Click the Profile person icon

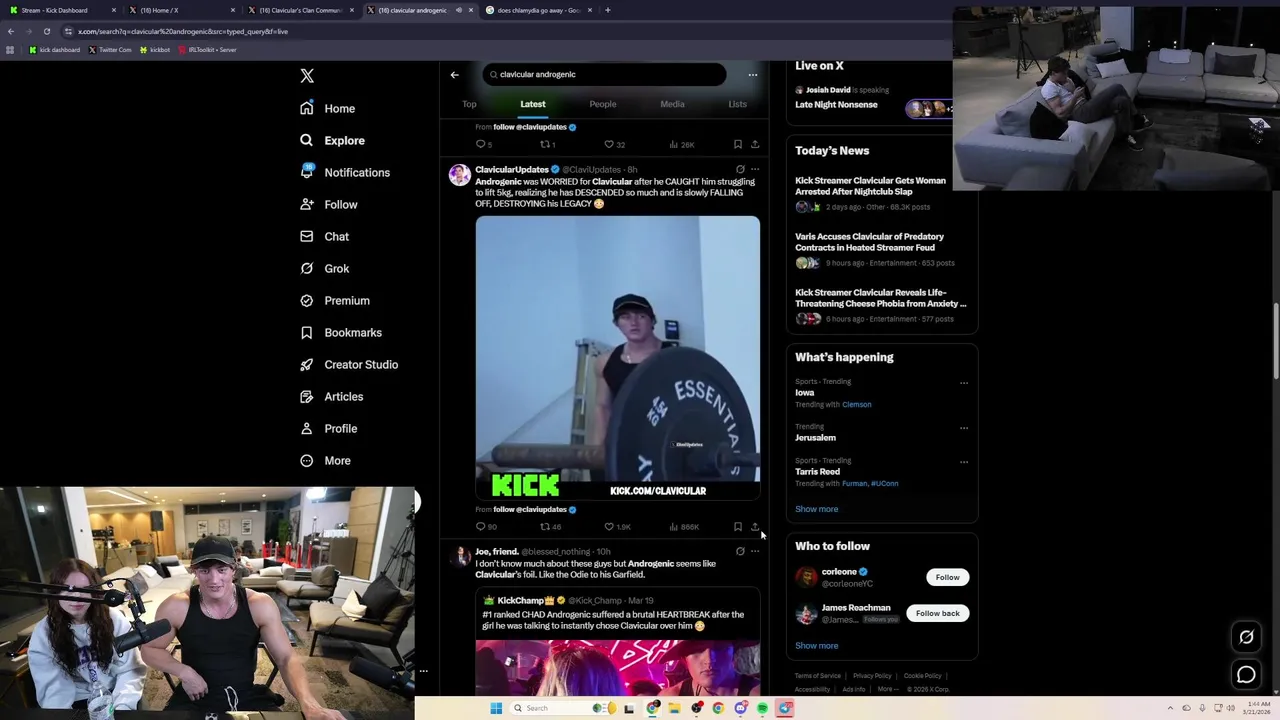[x=307, y=428]
